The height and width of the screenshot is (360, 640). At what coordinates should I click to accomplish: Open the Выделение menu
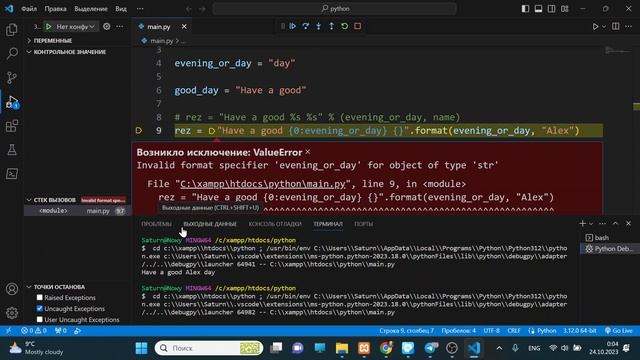91,9
